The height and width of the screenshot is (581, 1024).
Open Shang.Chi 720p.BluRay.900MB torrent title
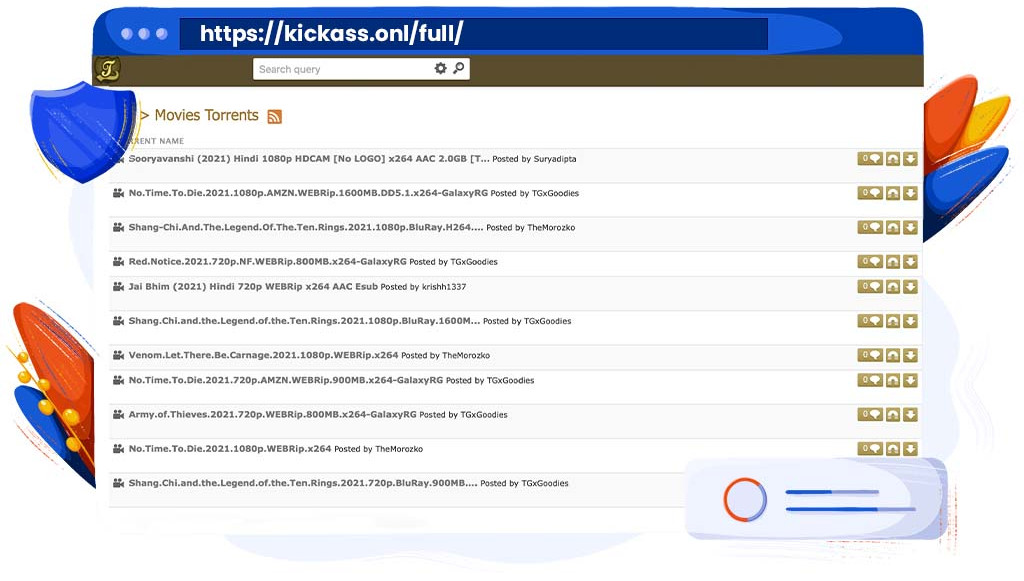[x=303, y=483]
